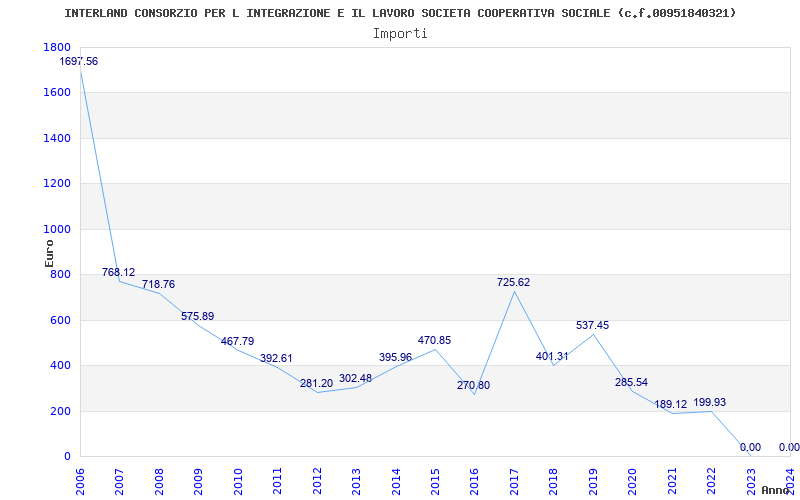
Task: Click the 2017 year label on x-axis
Action: click(514, 481)
